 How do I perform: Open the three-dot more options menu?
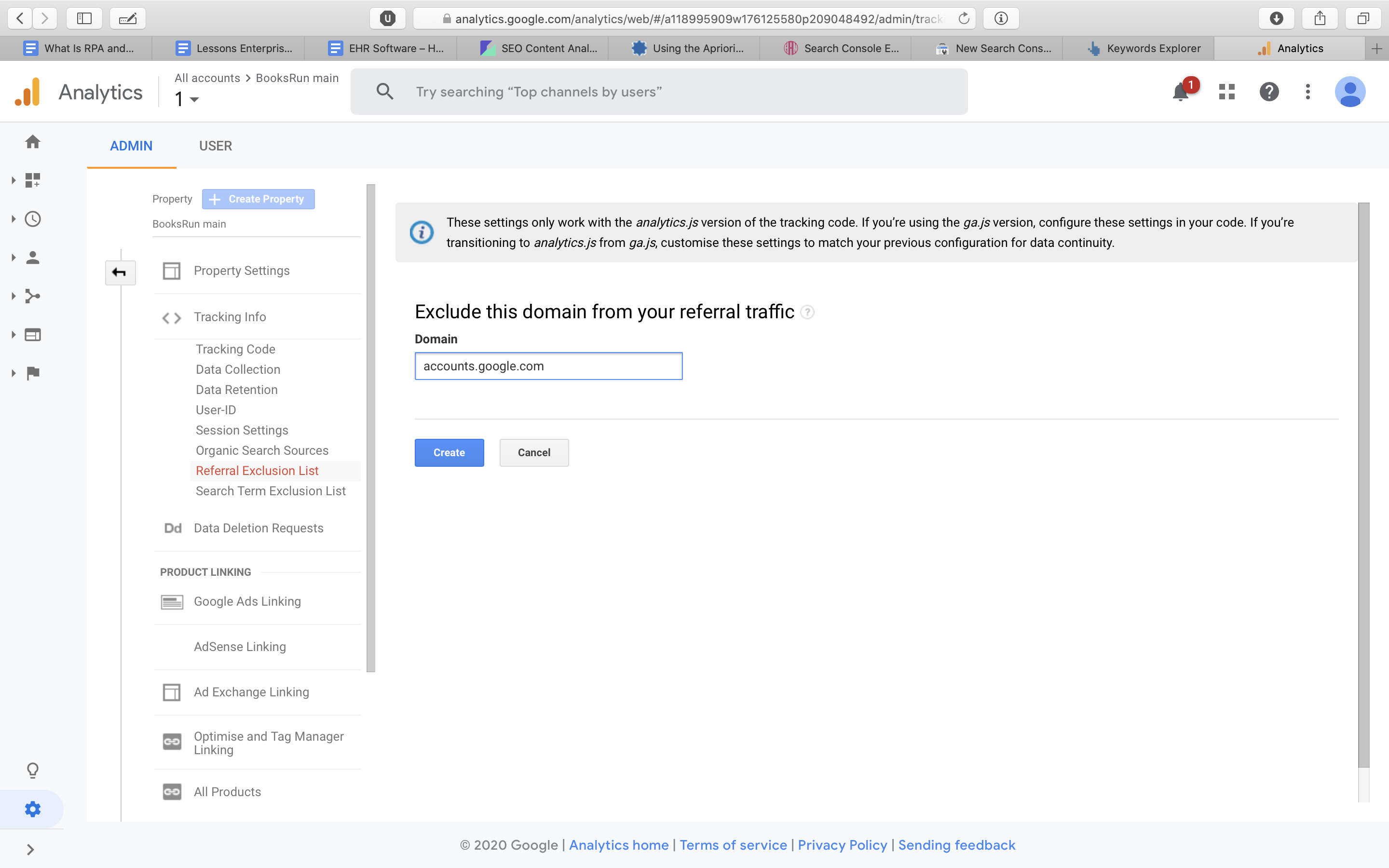[x=1307, y=92]
